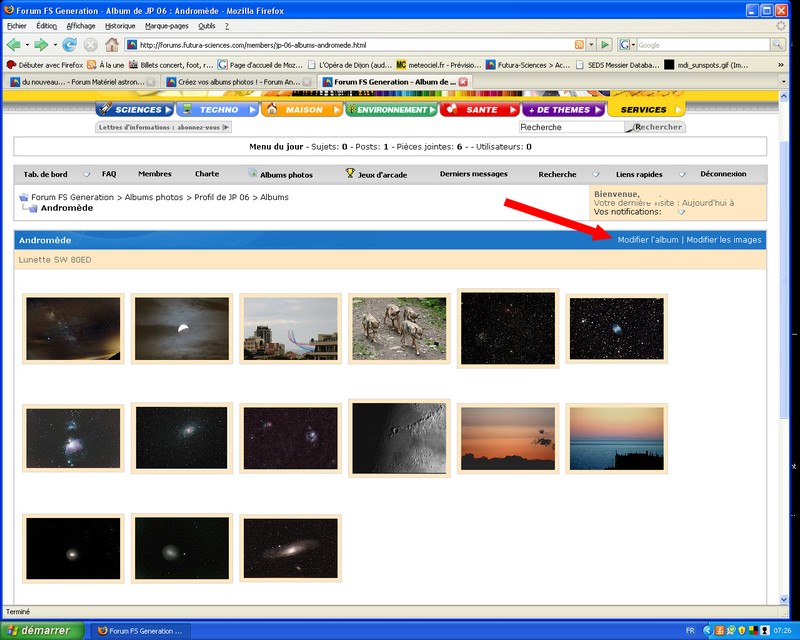Click the SANTE category button
The width and height of the screenshot is (800, 640).
coord(480,109)
